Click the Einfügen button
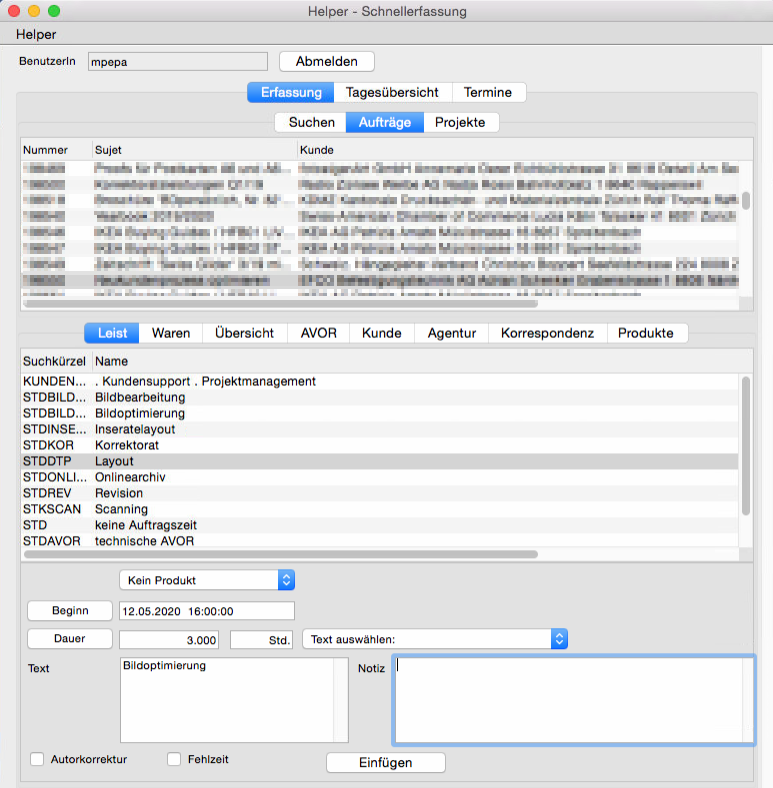 coord(385,763)
